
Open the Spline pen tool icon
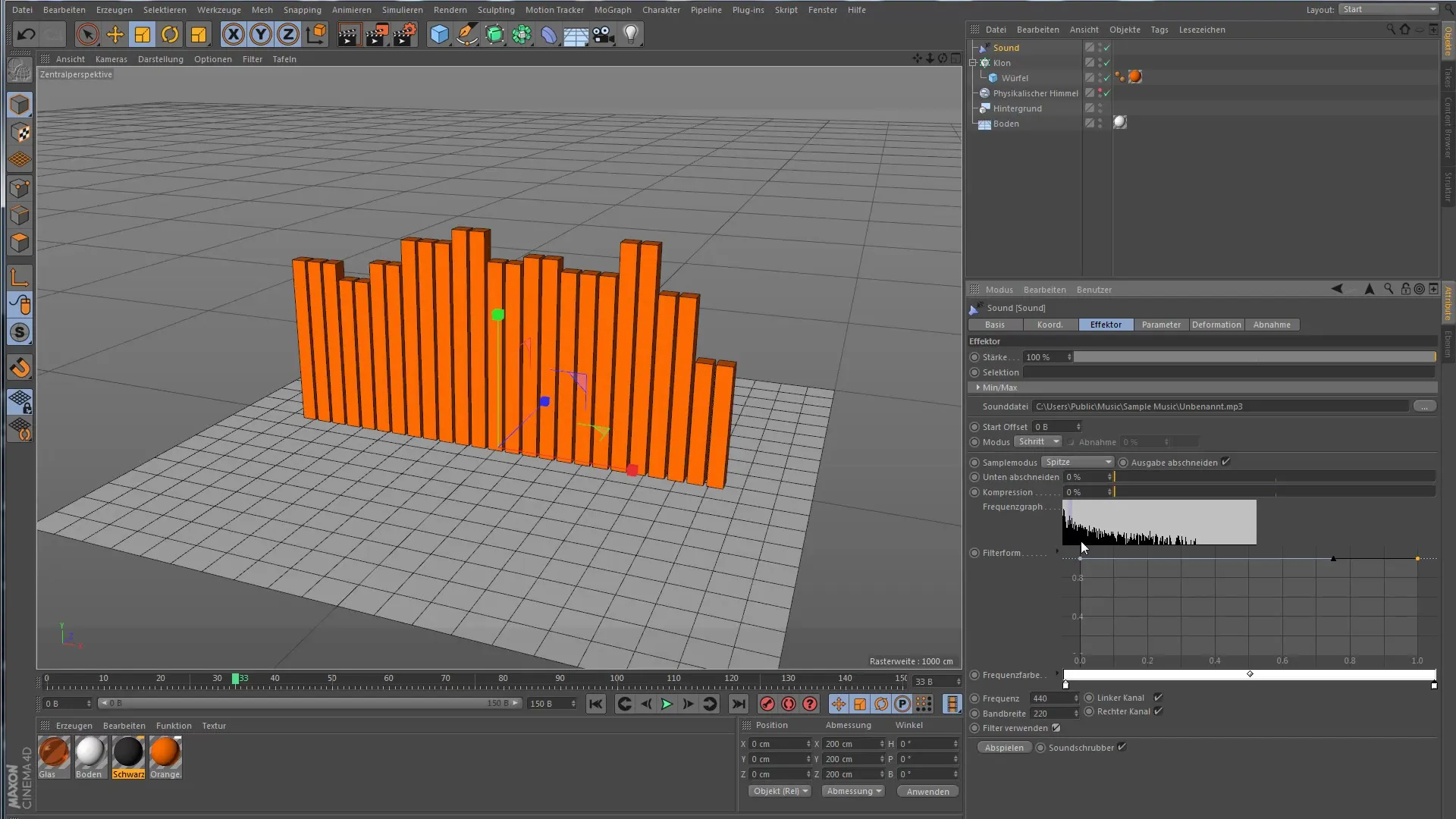(x=467, y=34)
